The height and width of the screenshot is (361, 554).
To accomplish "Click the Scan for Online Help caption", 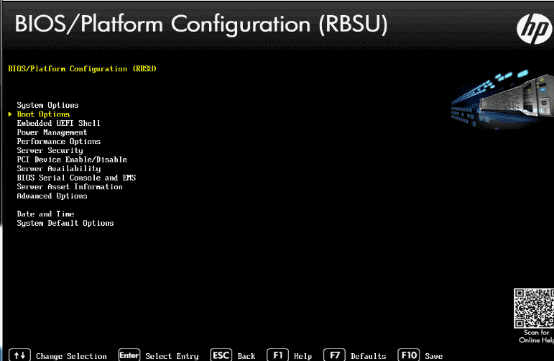I will [x=536, y=336].
